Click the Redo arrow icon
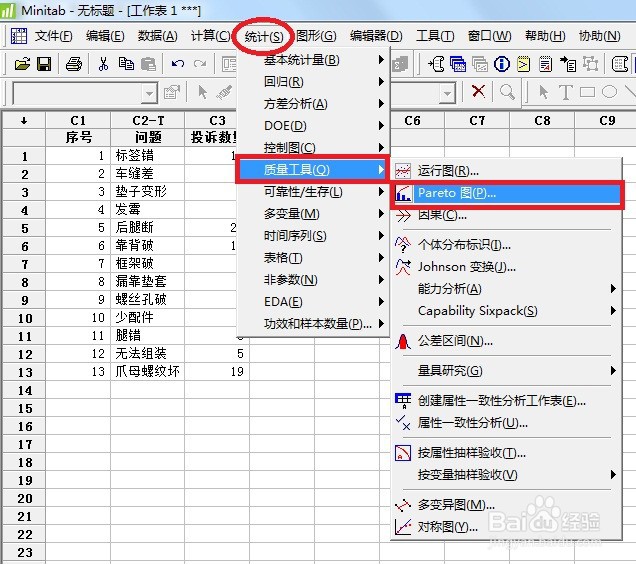Image resolution: width=636 pixels, height=564 pixels. click(x=200, y=64)
